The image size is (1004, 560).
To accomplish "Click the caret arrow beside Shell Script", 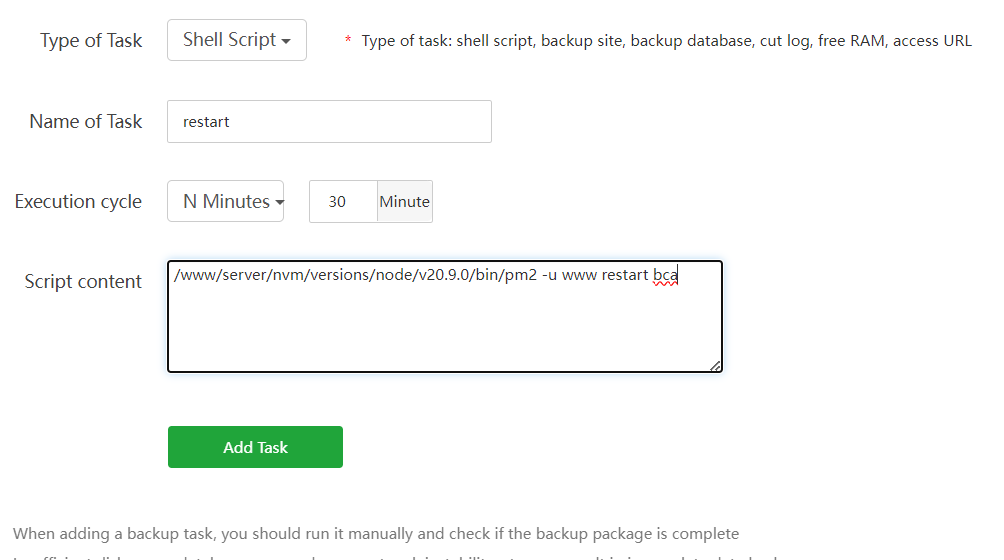I will pos(287,42).
